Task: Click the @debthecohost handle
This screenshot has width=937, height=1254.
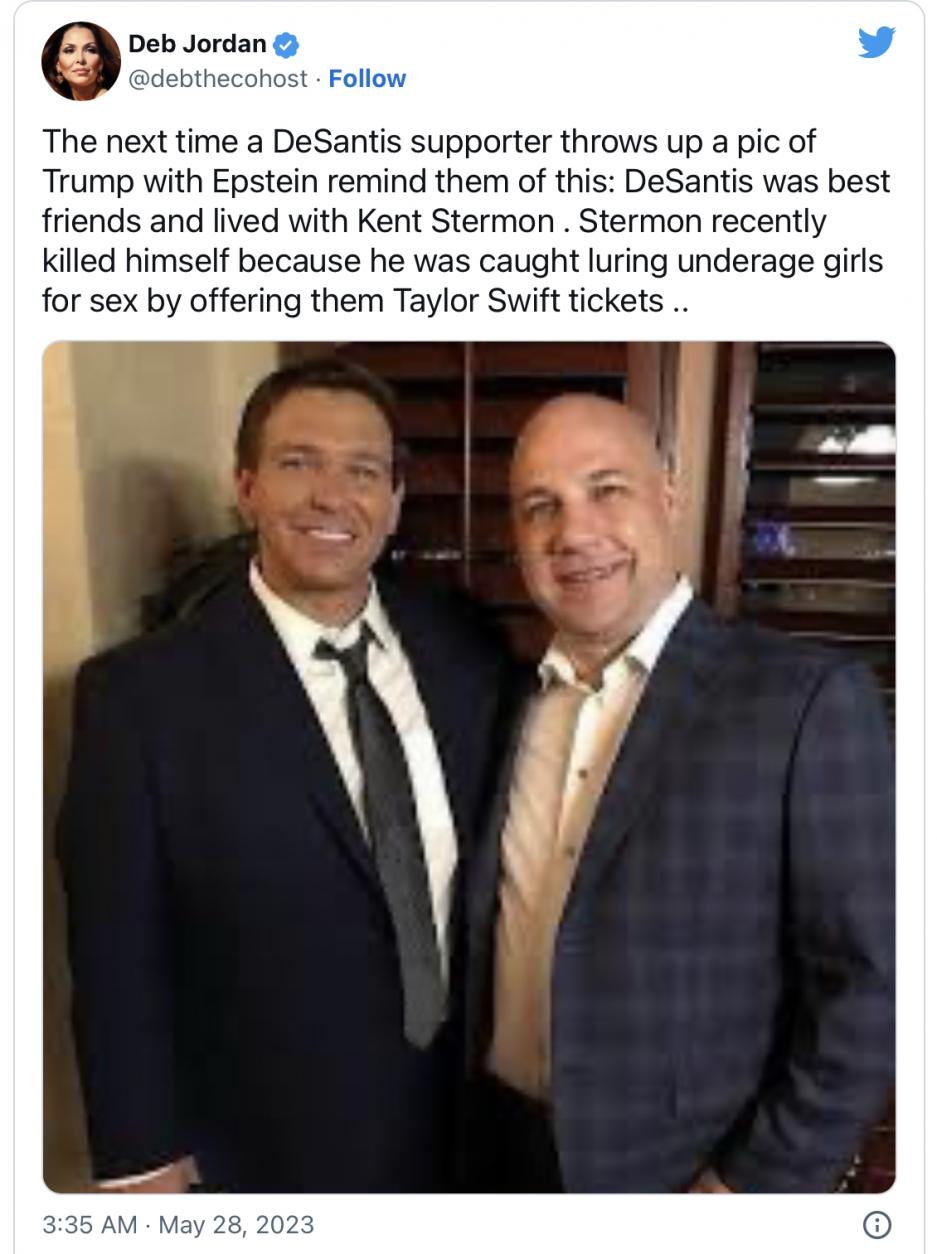Action: click(218, 79)
